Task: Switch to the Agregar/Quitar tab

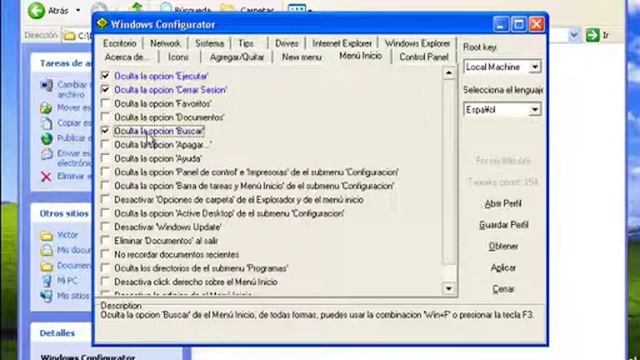Action: click(x=237, y=57)
